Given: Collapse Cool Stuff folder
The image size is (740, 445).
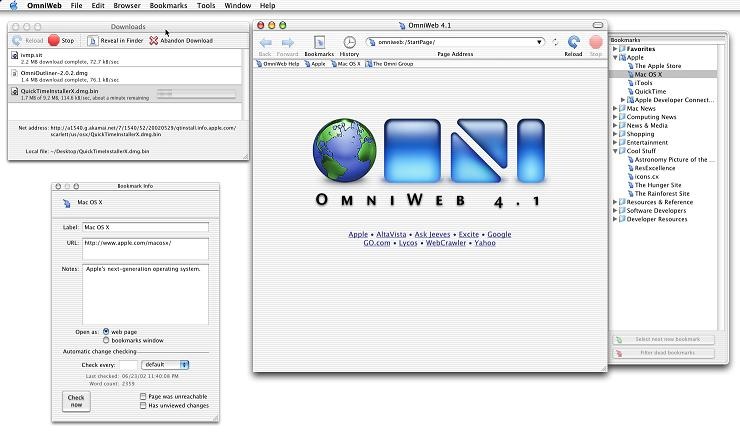Looking at the screenshot, I should (x=615, y=151).
